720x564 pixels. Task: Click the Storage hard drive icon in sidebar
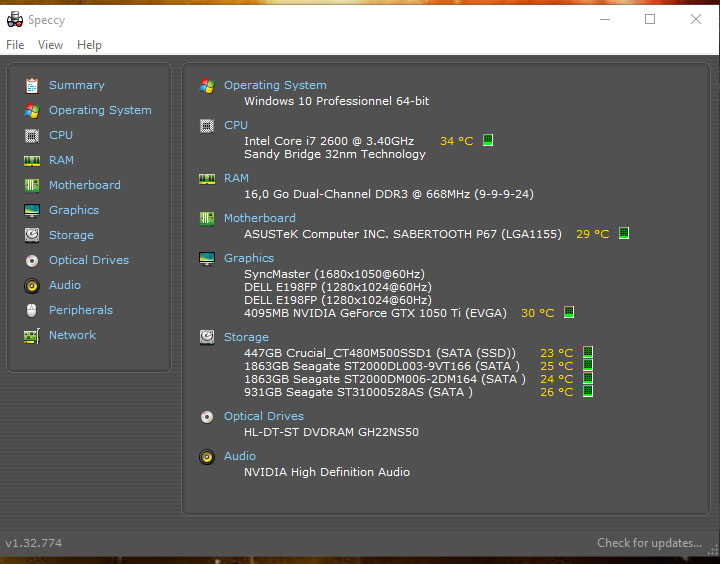pyautogui.click(x=32, y=235)
